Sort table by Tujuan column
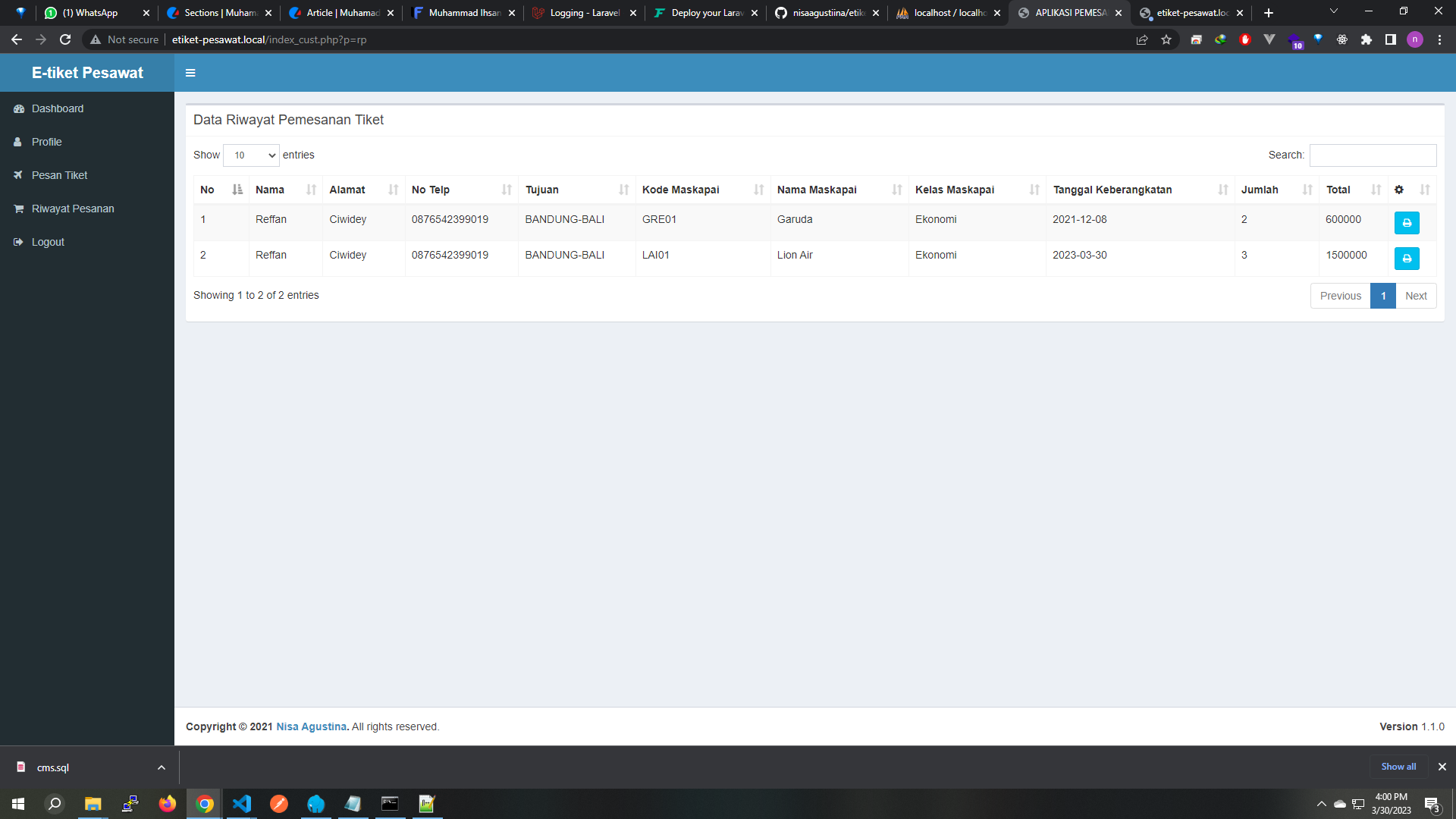 tap(576, 190)
